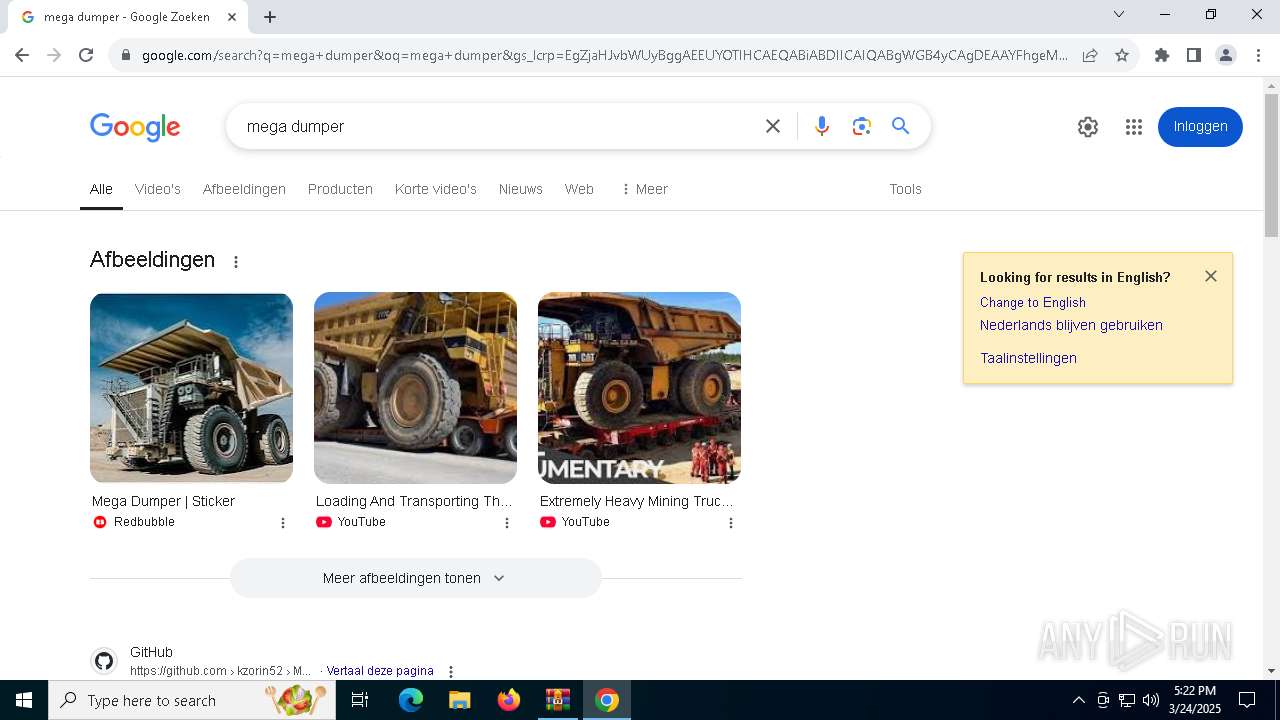Click Windows taskbar search field
This screenshot has width=1280, height=720.
(192, 700)
